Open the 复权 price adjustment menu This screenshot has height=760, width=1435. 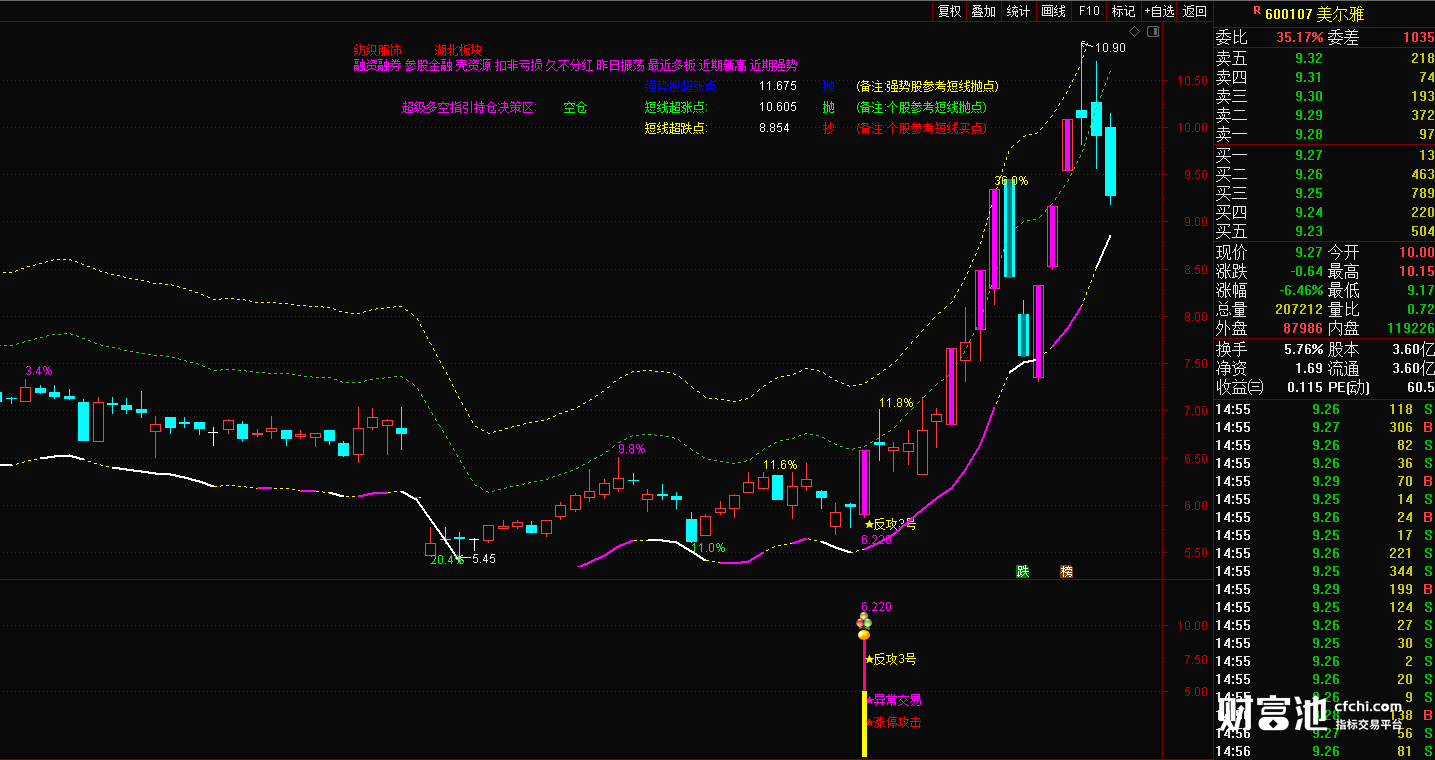[x=949, y=11]
